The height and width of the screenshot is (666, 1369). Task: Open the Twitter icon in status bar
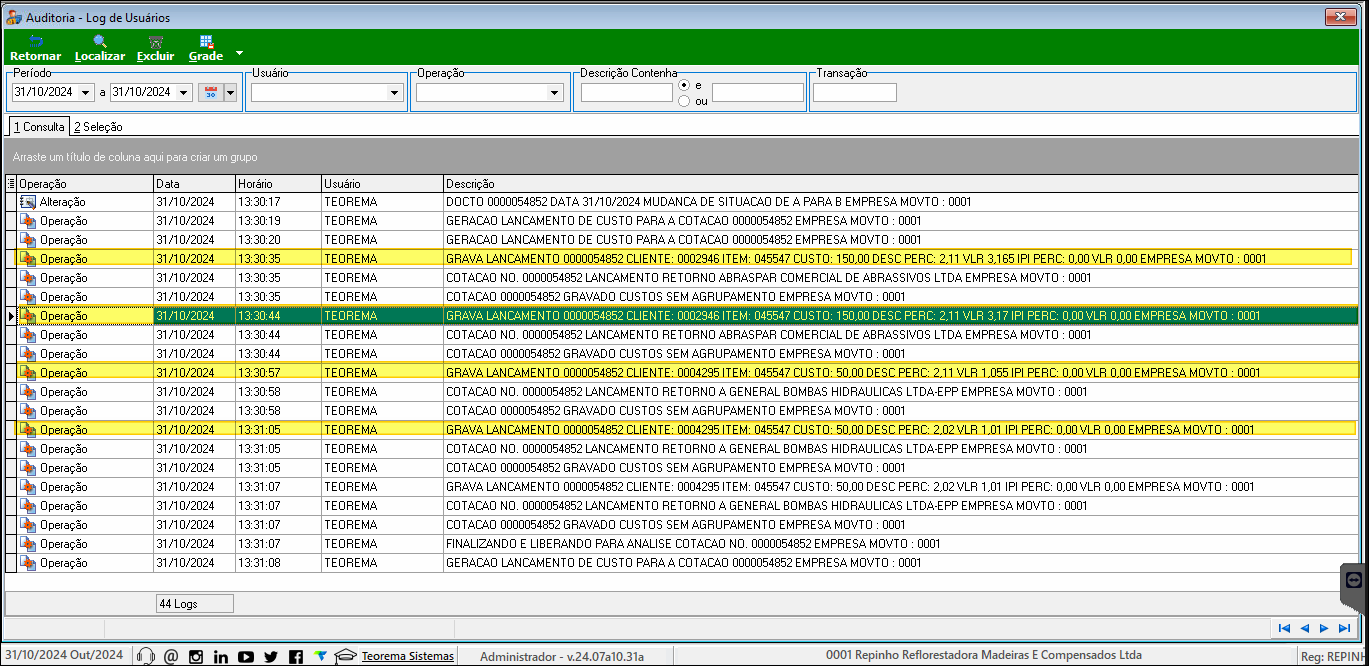click(271, 656)
